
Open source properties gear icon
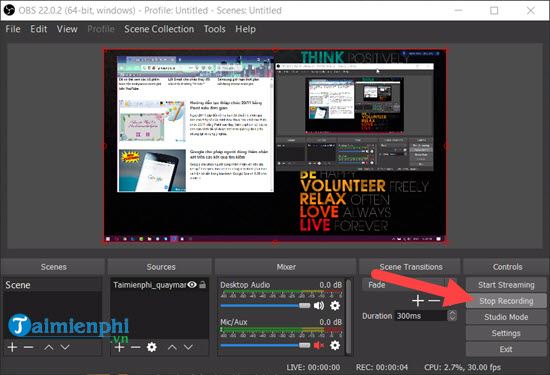[152, 347]
